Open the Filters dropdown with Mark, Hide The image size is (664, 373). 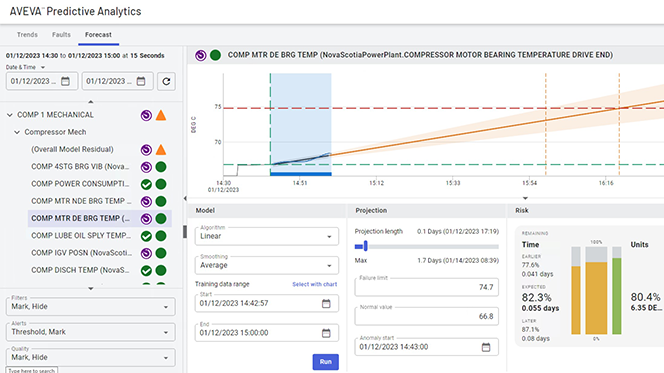point(91,307)
